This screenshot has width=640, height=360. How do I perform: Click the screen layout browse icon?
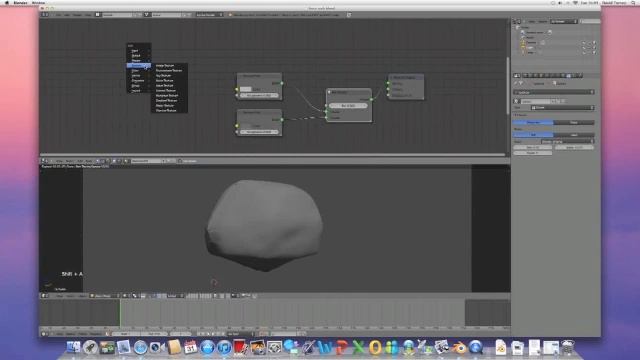(98, 15)
